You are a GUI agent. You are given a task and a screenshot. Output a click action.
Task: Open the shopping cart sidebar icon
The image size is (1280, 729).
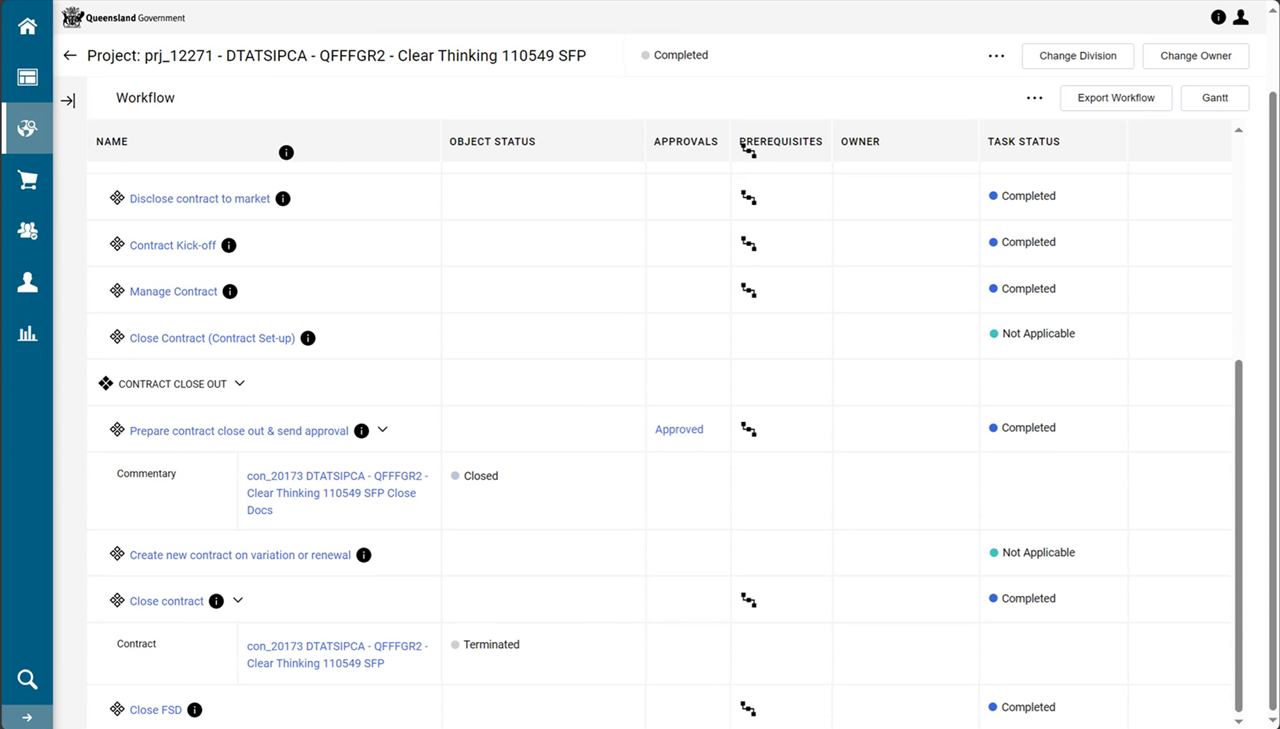[27, 180]
